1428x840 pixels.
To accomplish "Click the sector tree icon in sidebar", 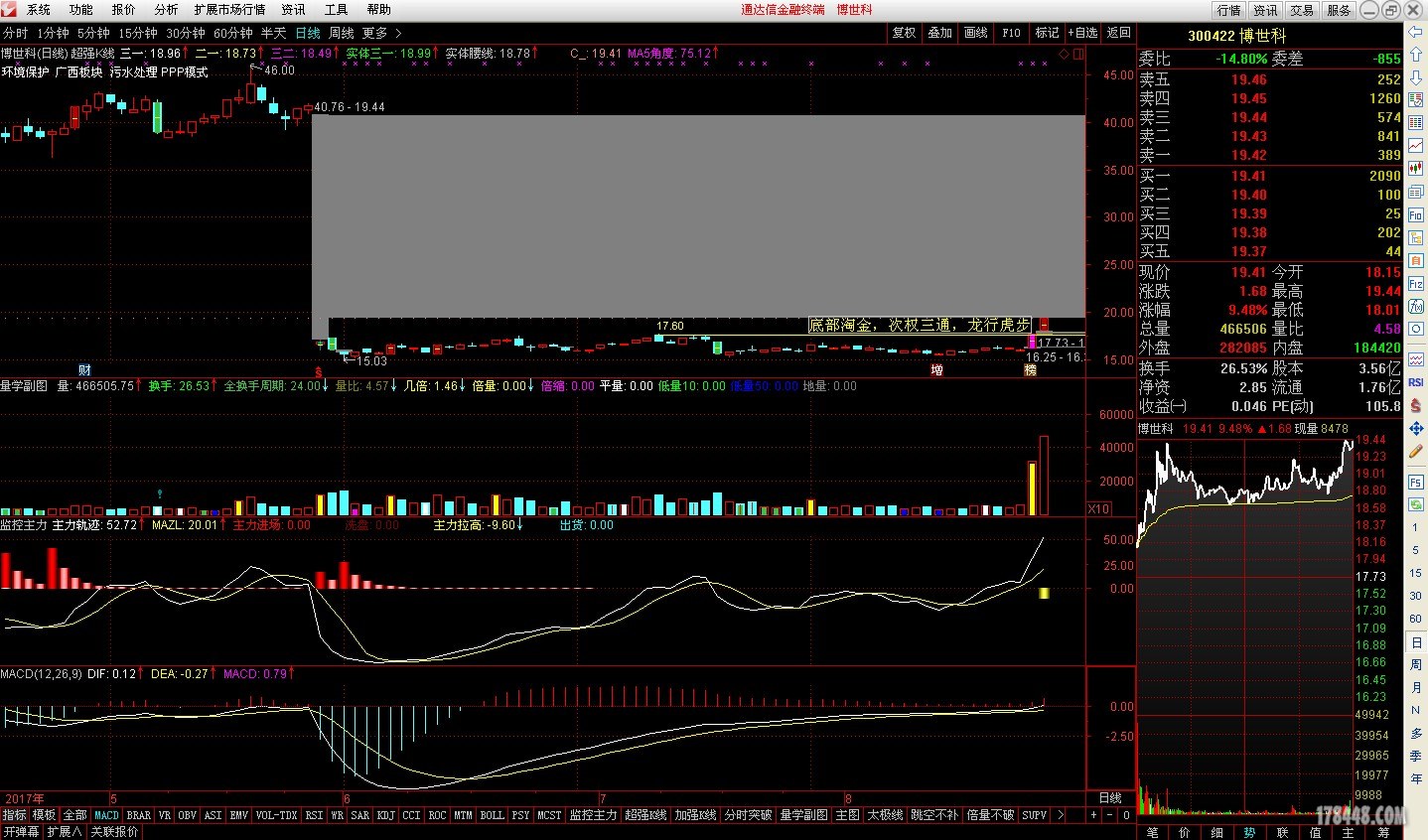I will (1416, 237).
